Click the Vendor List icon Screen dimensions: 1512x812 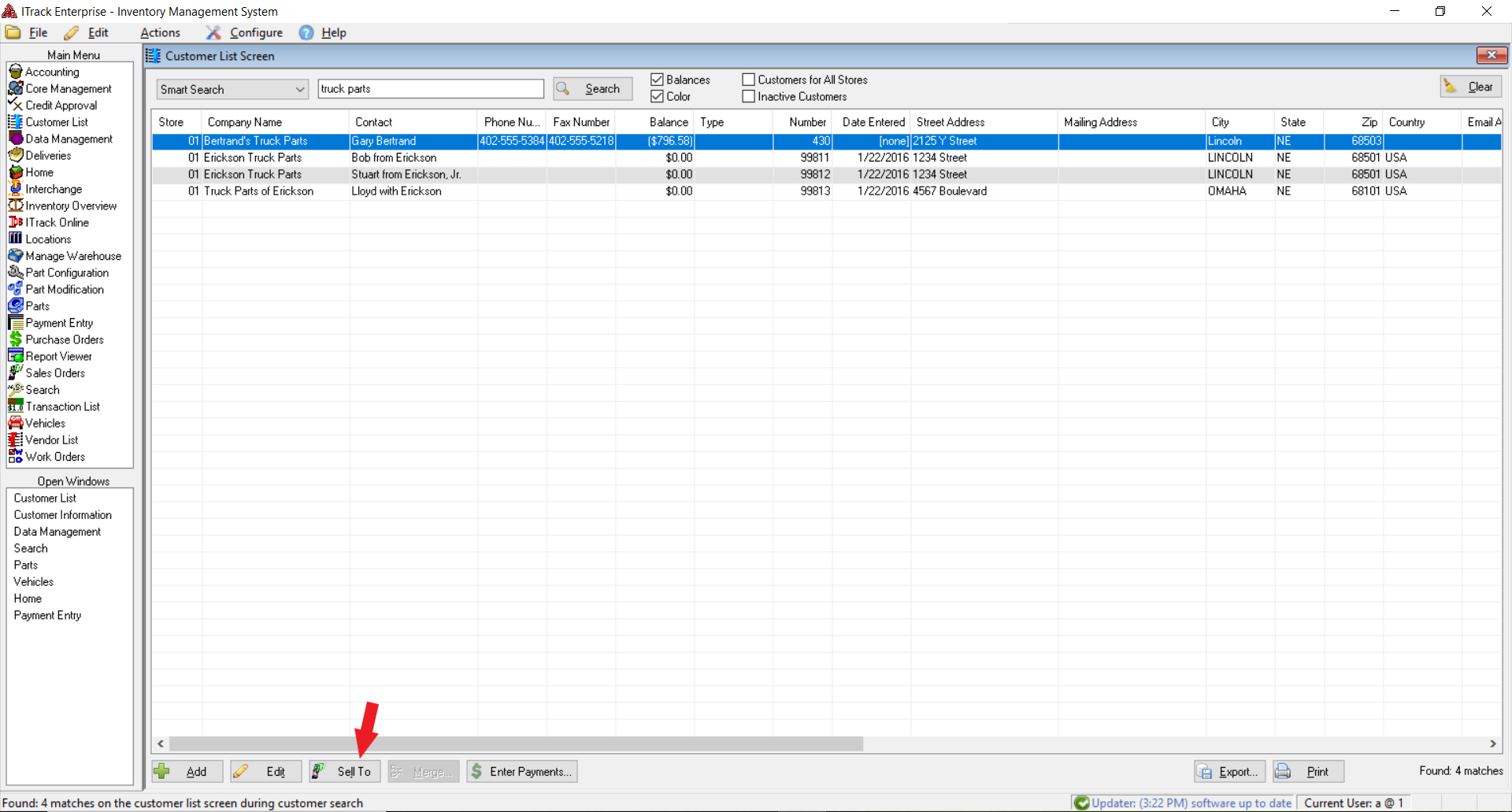coord(15,439)
